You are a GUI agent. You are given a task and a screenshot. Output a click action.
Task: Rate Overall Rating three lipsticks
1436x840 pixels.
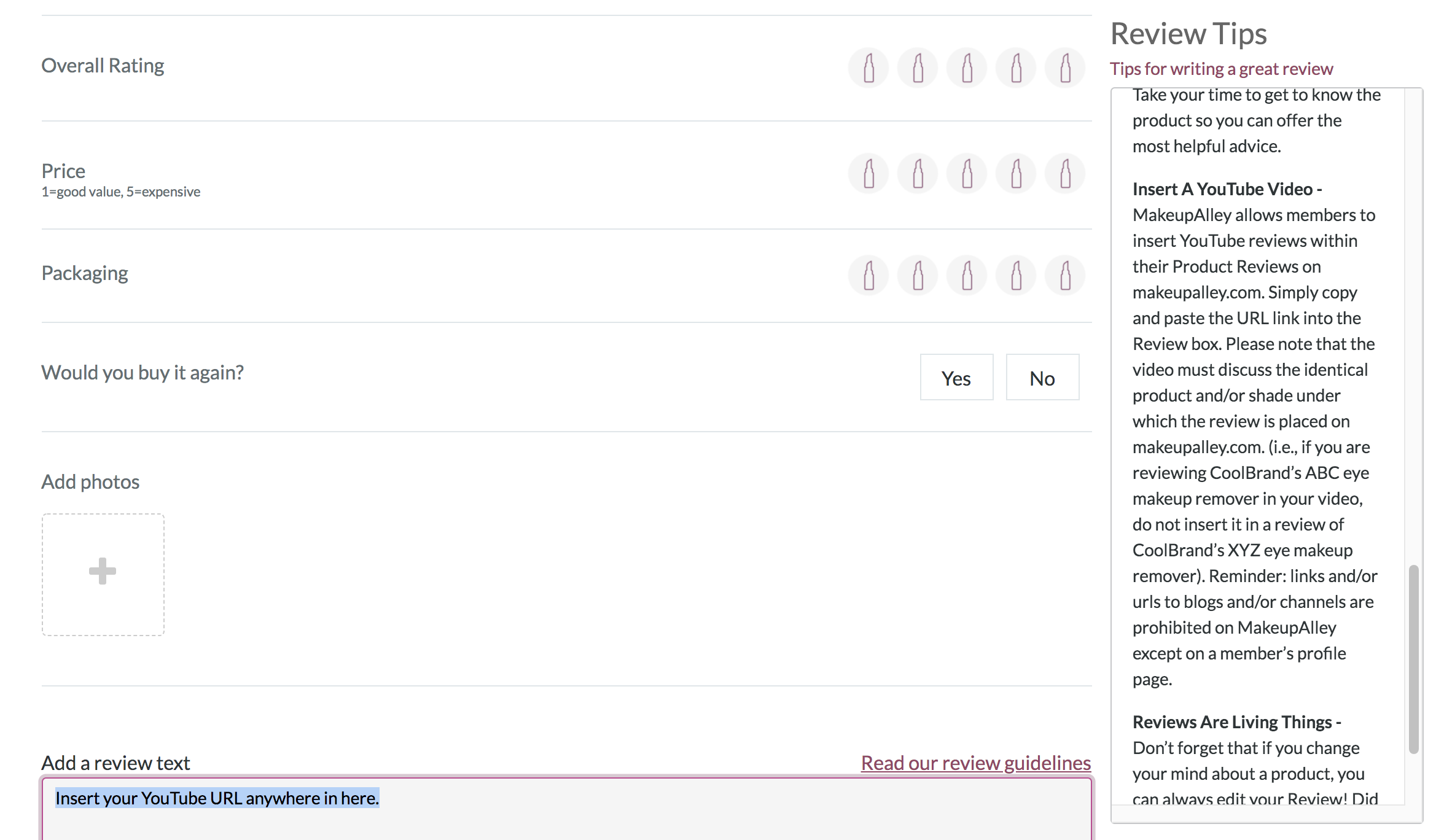coord(967,68)
